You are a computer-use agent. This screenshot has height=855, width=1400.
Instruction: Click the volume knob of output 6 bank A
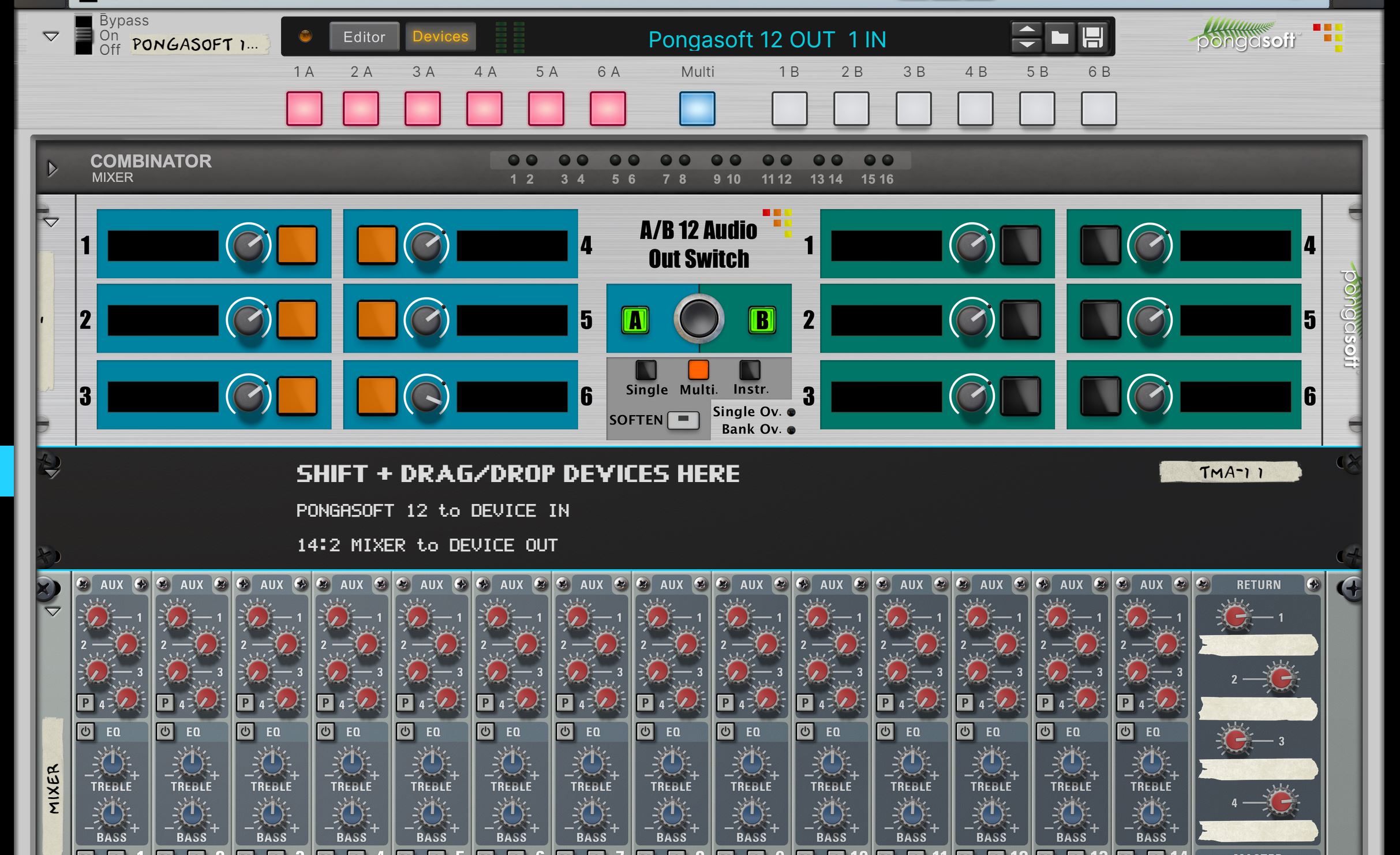click(x=426, y=397)
